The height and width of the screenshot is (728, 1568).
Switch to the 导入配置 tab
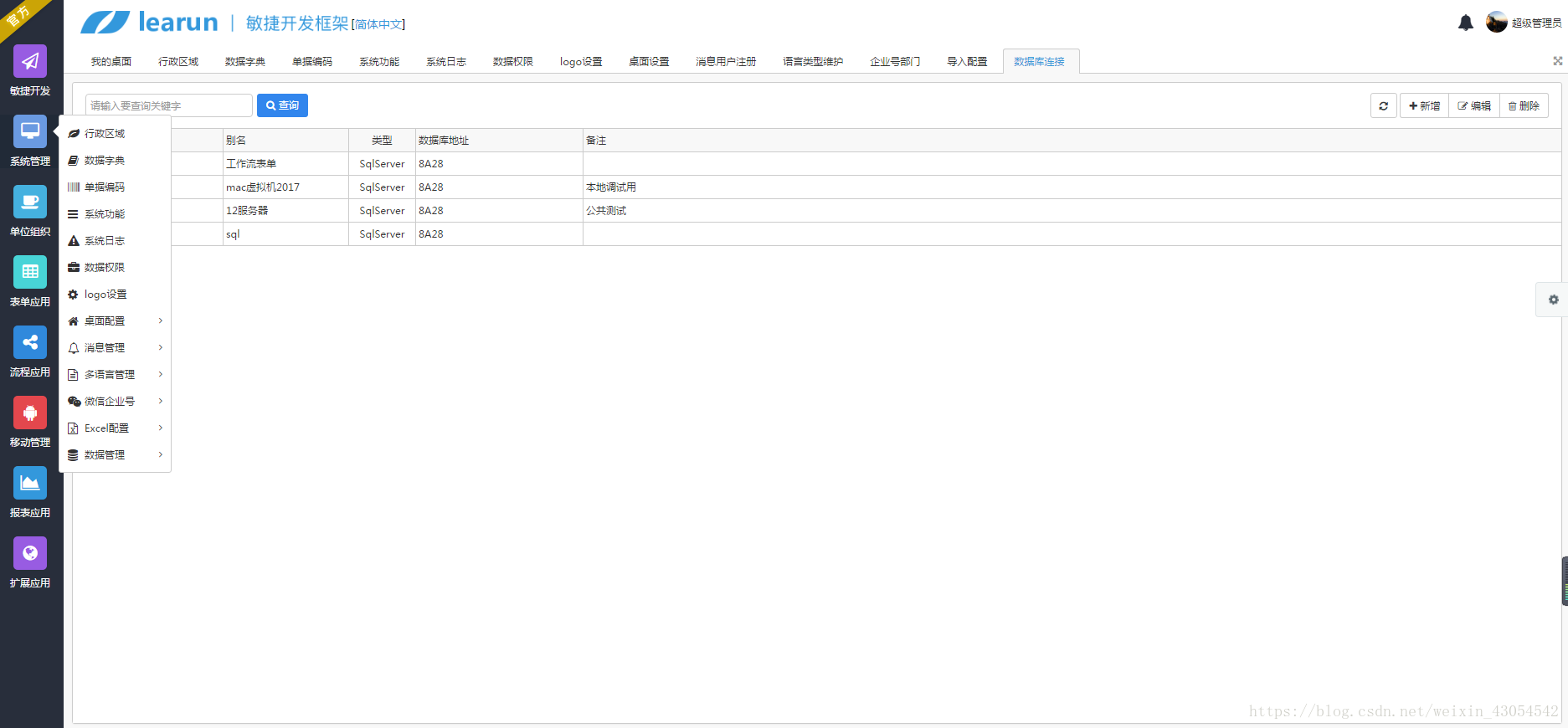click(967, 61)
